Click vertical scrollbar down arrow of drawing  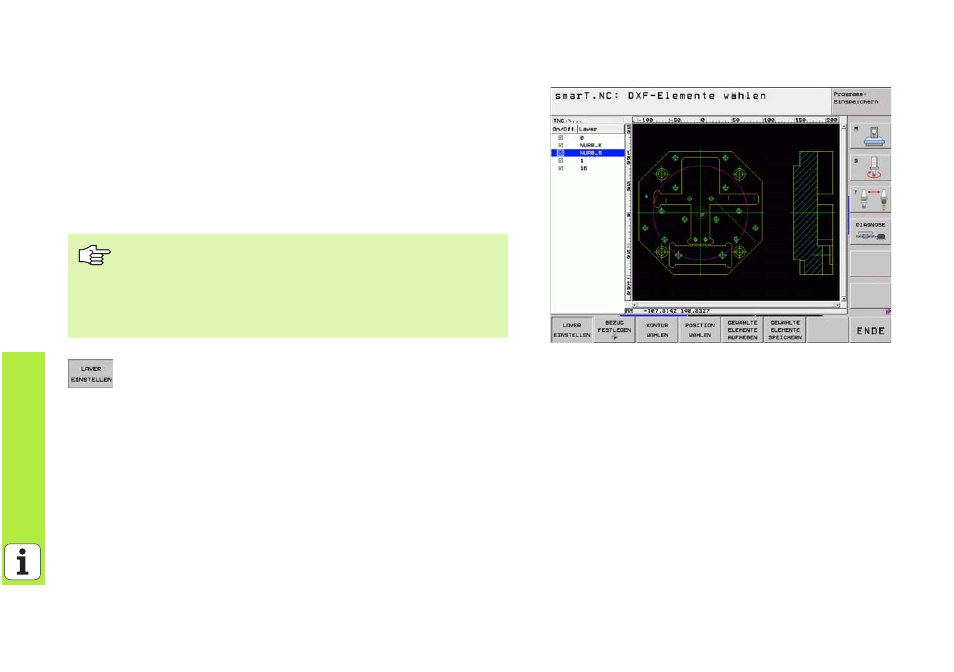(x=844, y=298)
